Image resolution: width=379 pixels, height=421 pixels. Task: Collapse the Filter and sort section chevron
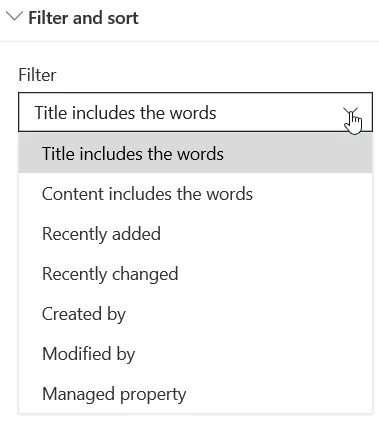tap(15, 17)
